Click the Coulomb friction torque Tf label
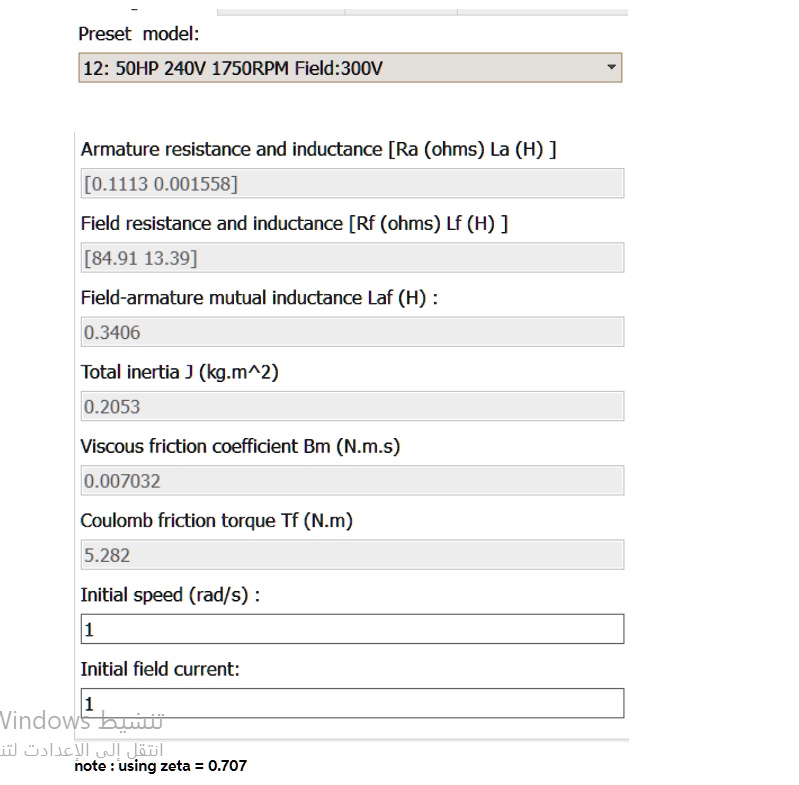The width and height of the screenshot is (799, 785). [x=217, y=521]
